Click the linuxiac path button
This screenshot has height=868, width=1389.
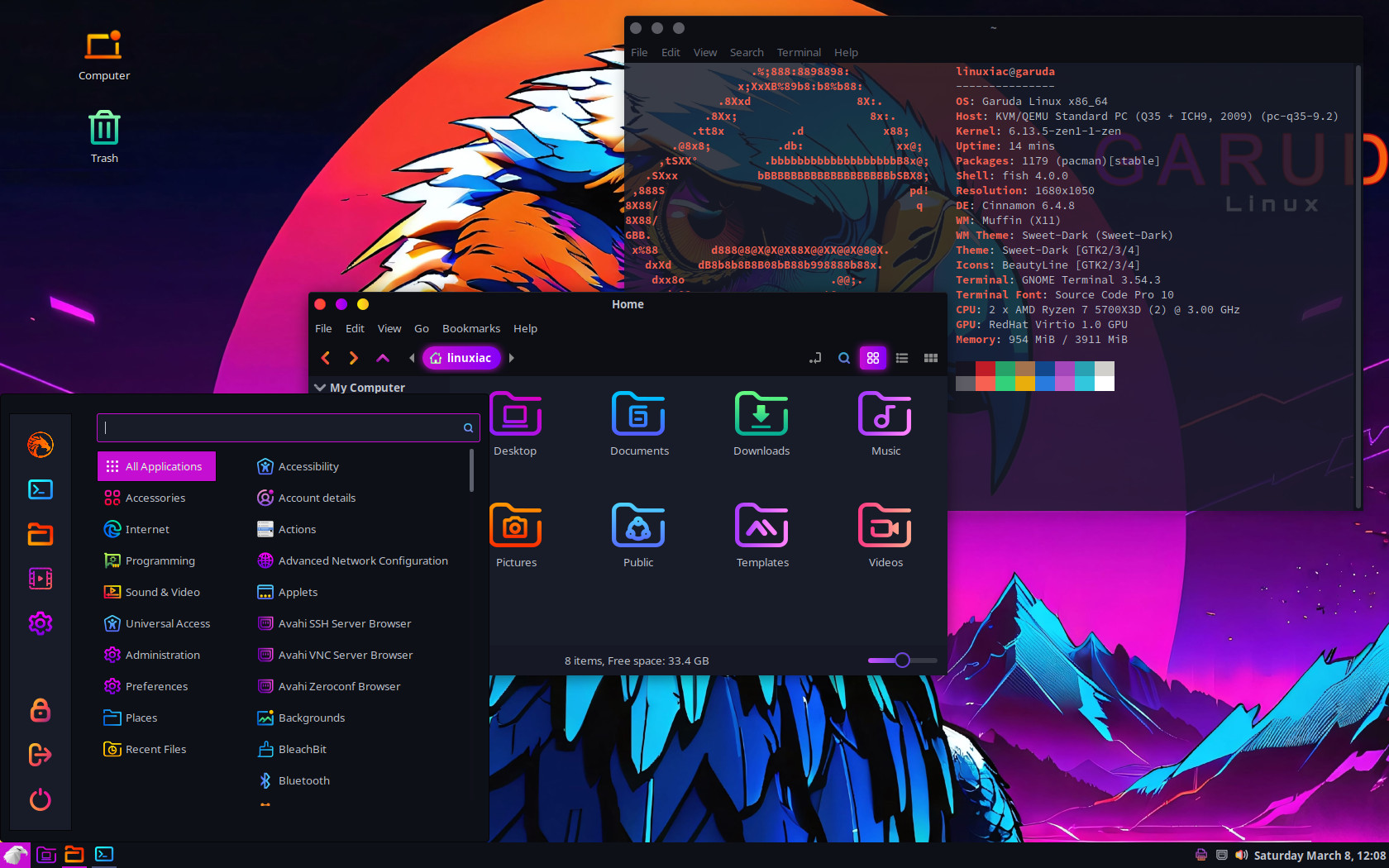click(x=461, y=358)
